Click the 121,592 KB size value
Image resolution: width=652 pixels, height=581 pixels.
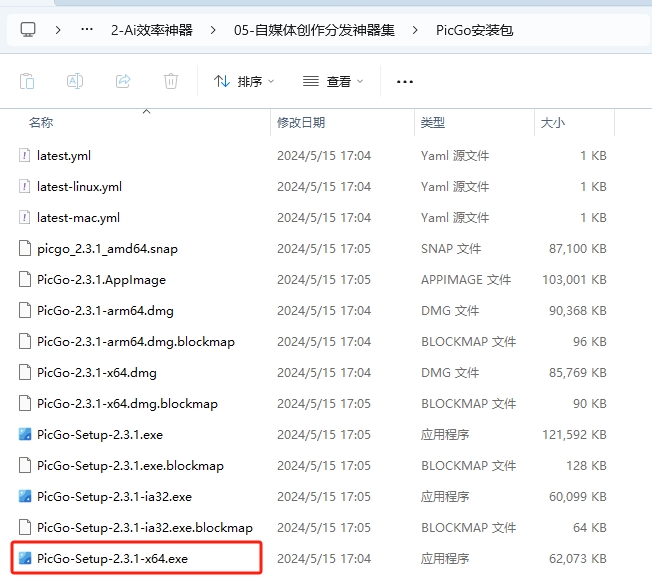[x=574, y=434]
